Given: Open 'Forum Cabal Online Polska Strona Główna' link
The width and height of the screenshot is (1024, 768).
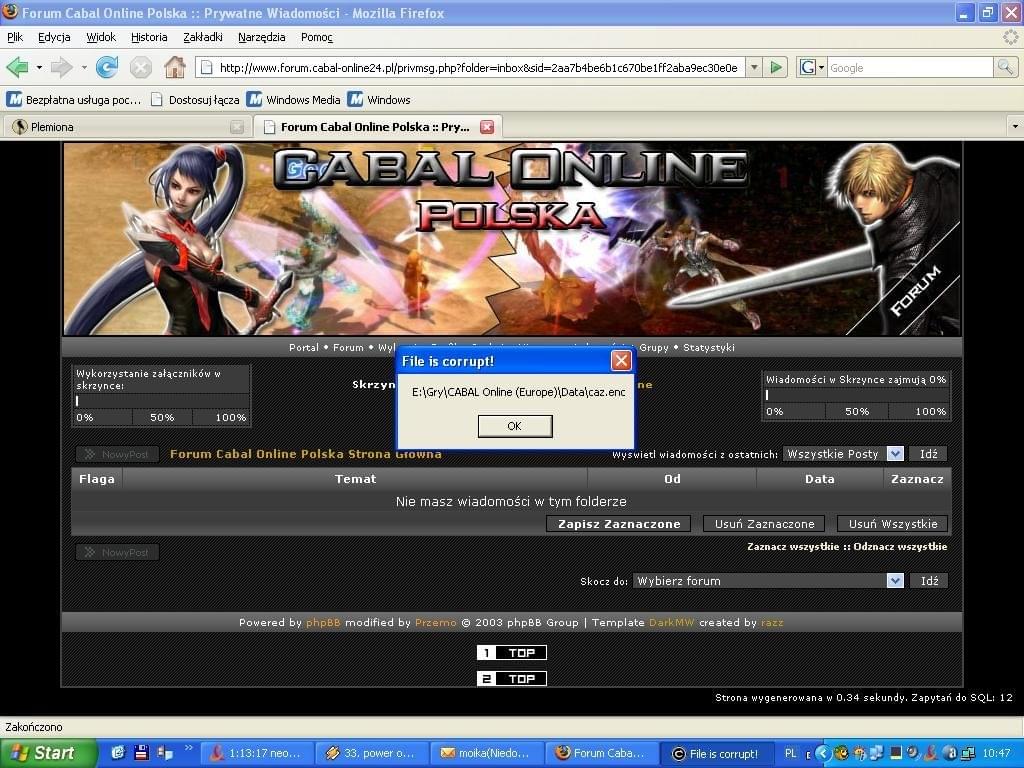Looking at the screenshot, I should [x=306, y=453].
